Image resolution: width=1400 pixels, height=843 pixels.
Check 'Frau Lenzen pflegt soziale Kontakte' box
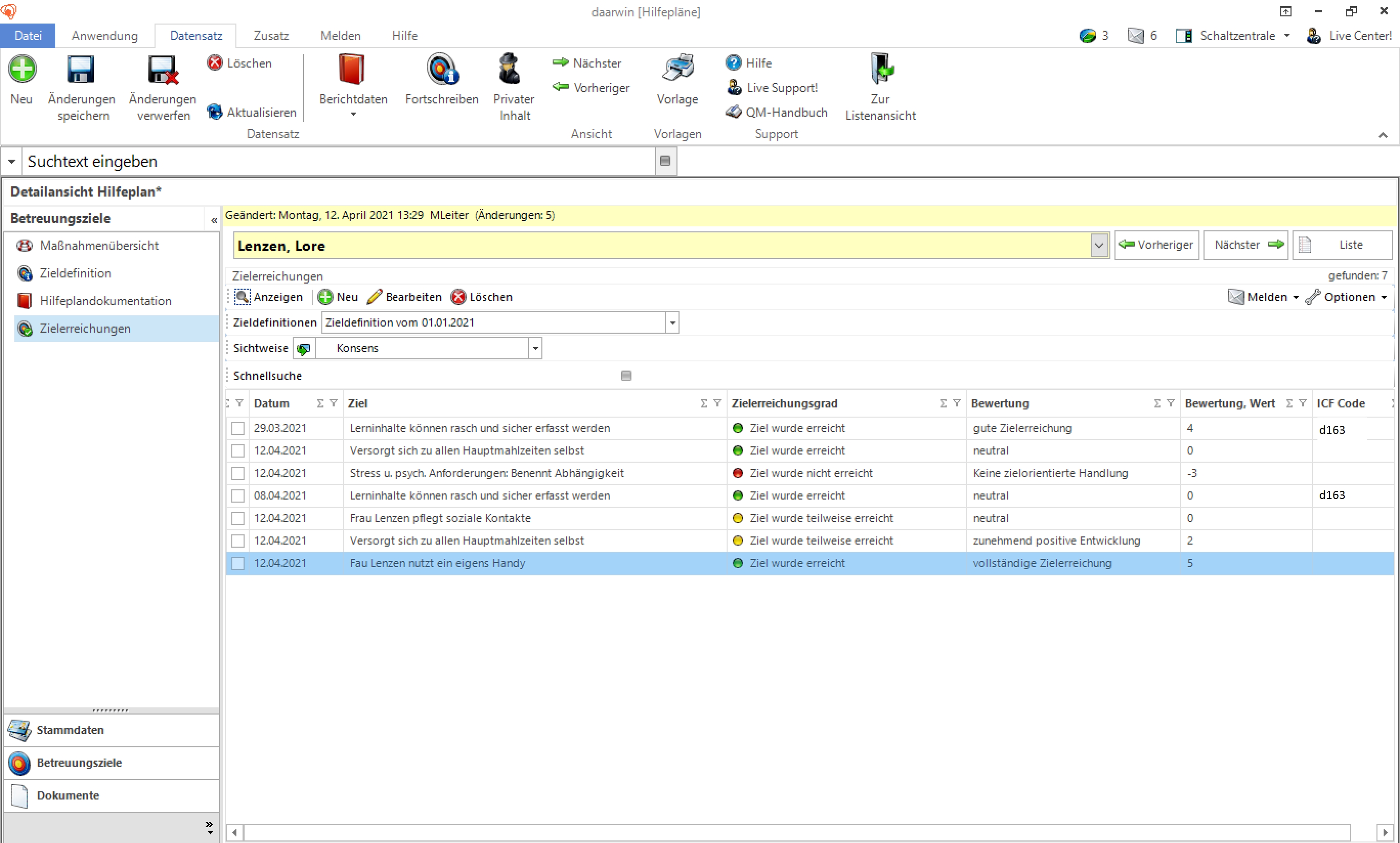238,518
